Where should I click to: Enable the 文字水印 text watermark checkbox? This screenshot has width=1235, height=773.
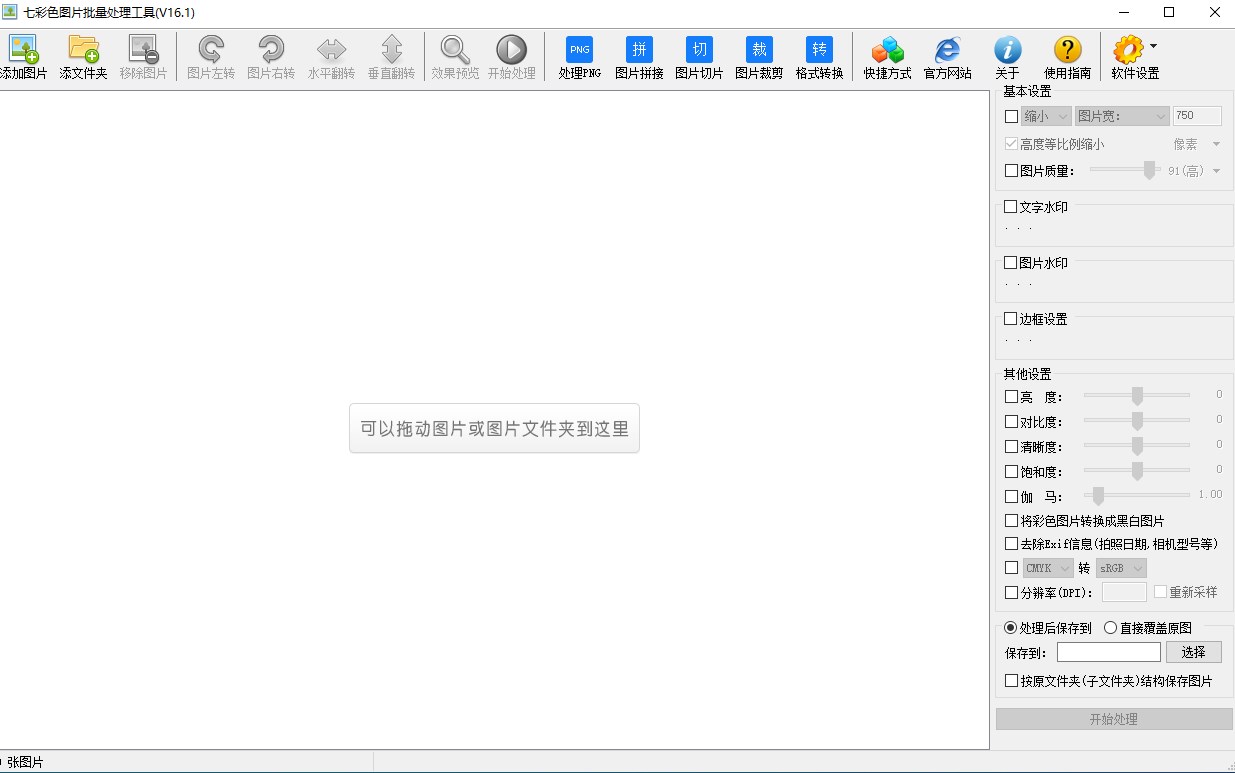1011,207
